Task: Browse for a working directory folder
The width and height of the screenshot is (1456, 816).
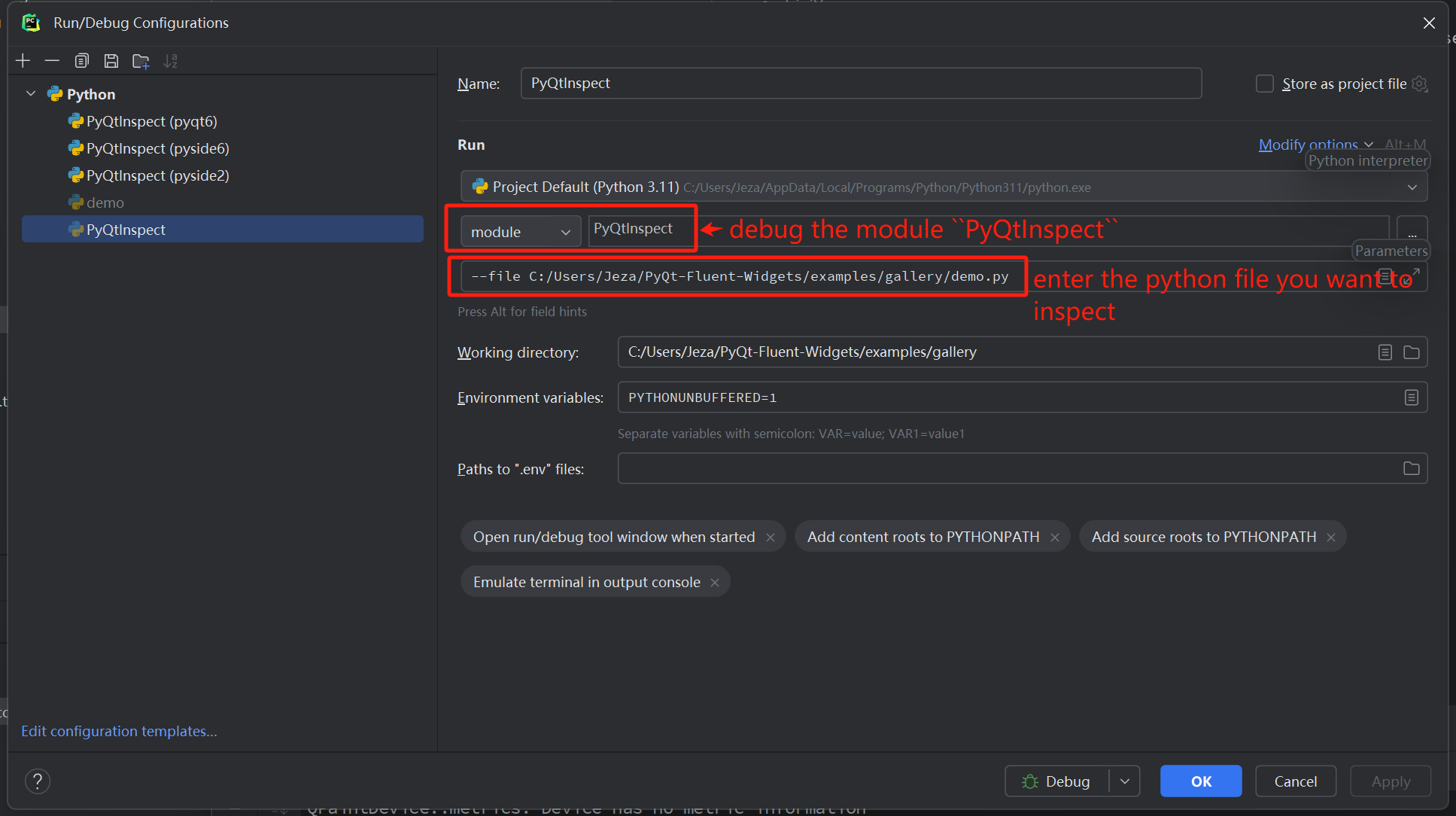Action: coord(1412,352)
